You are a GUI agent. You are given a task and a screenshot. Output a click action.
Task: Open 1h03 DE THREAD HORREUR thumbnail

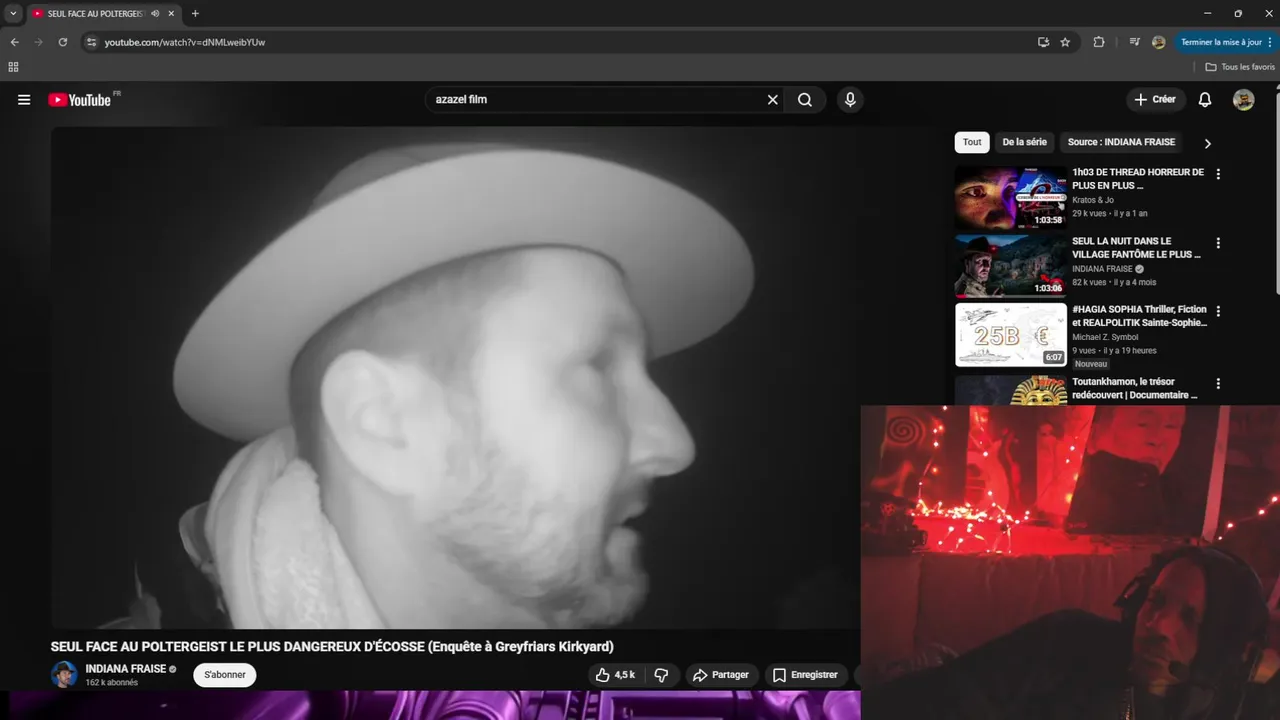[x=1011, y=198]
